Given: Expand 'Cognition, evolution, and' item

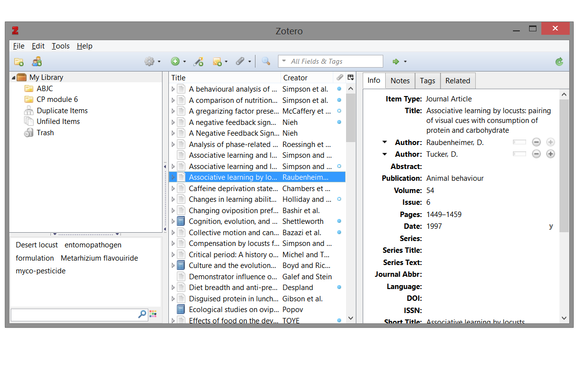Looking at the screenshot, I should [x=173, y=221].
